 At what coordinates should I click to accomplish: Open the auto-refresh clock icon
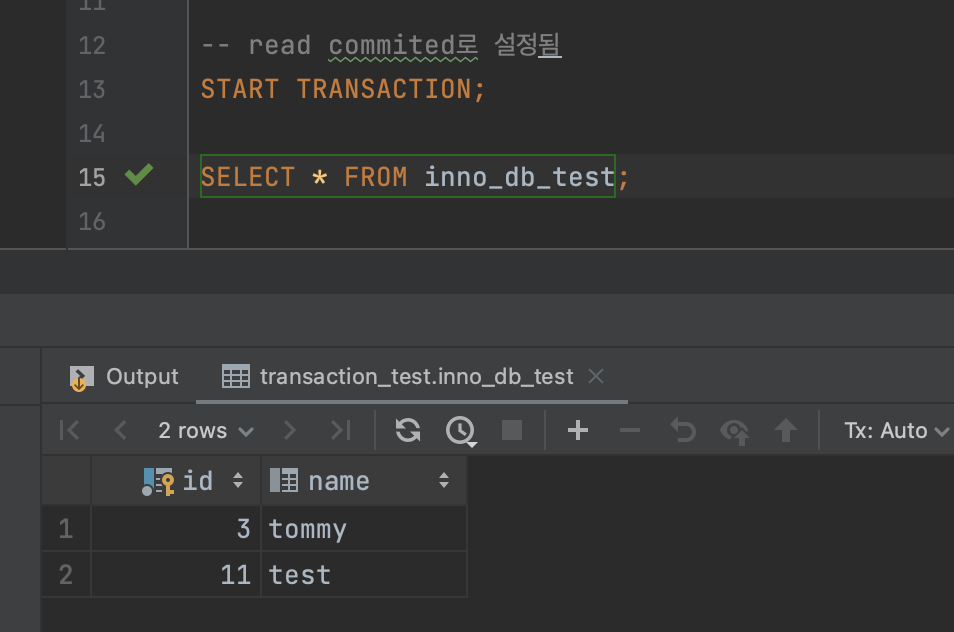460,430
